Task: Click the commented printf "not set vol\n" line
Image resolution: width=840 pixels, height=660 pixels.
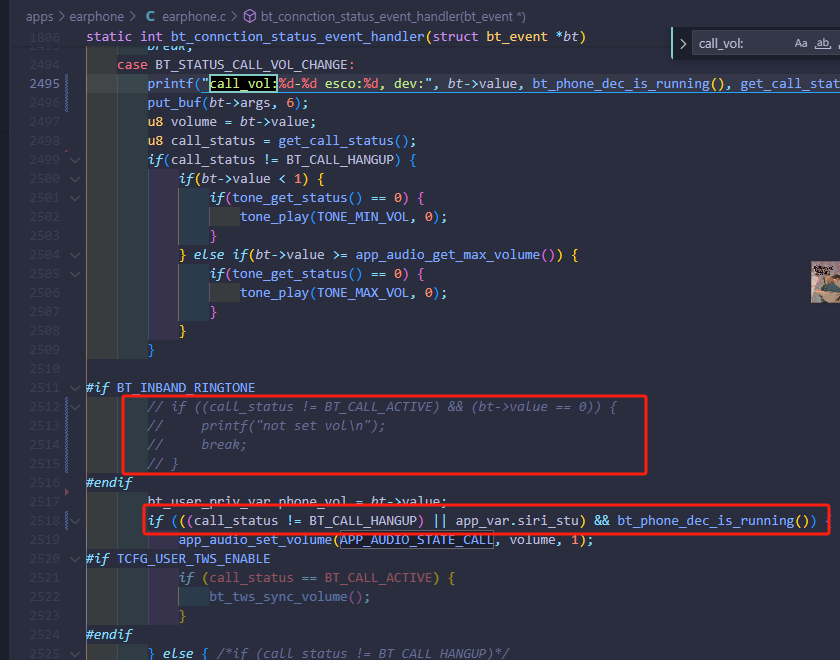Action: click(266, 426)
